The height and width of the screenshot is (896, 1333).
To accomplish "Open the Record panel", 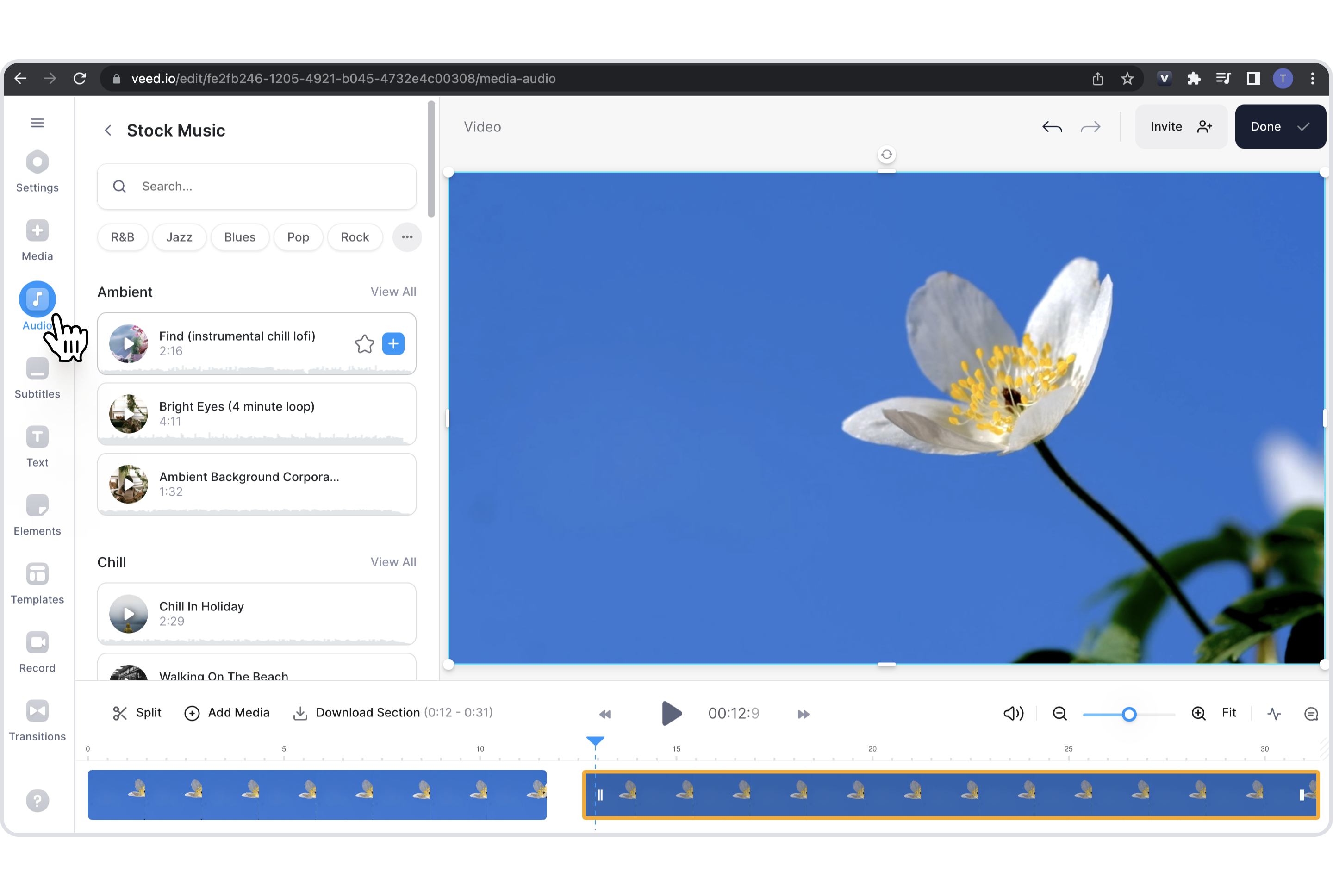I will tap(37, 652).
